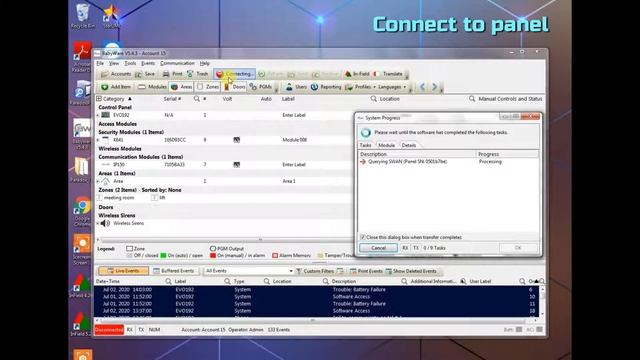
Task: Click the EVO192 panel icon
Action: click(x=106, y=115)
